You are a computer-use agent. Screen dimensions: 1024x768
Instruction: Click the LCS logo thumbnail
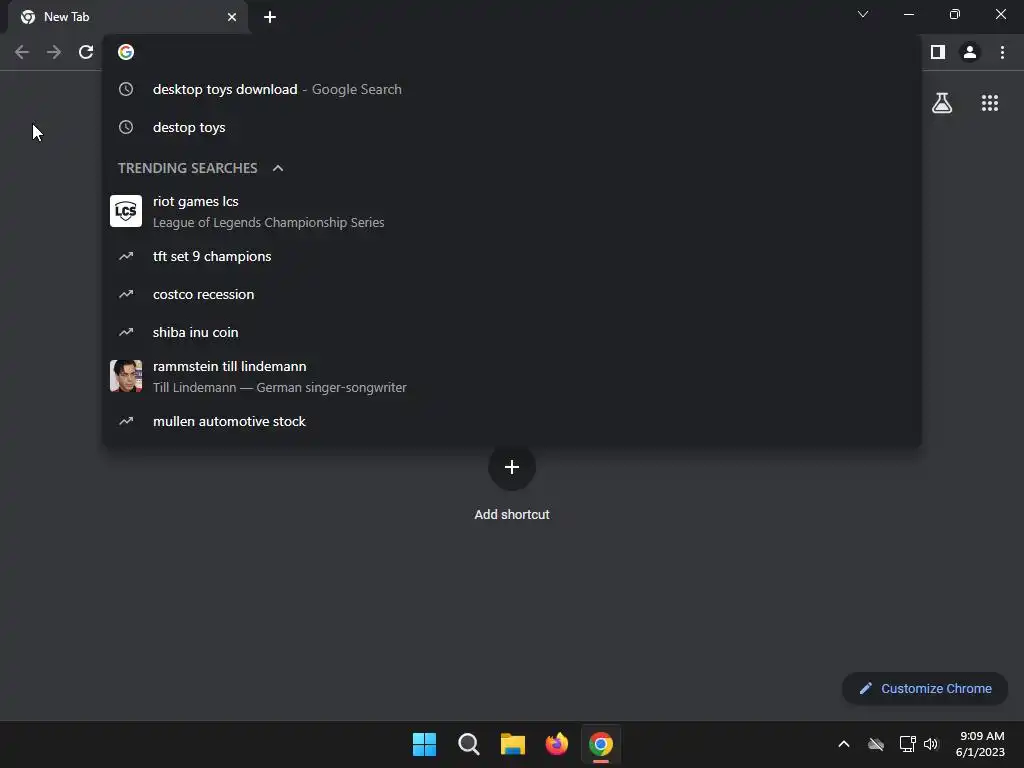(x=126, y=211)
